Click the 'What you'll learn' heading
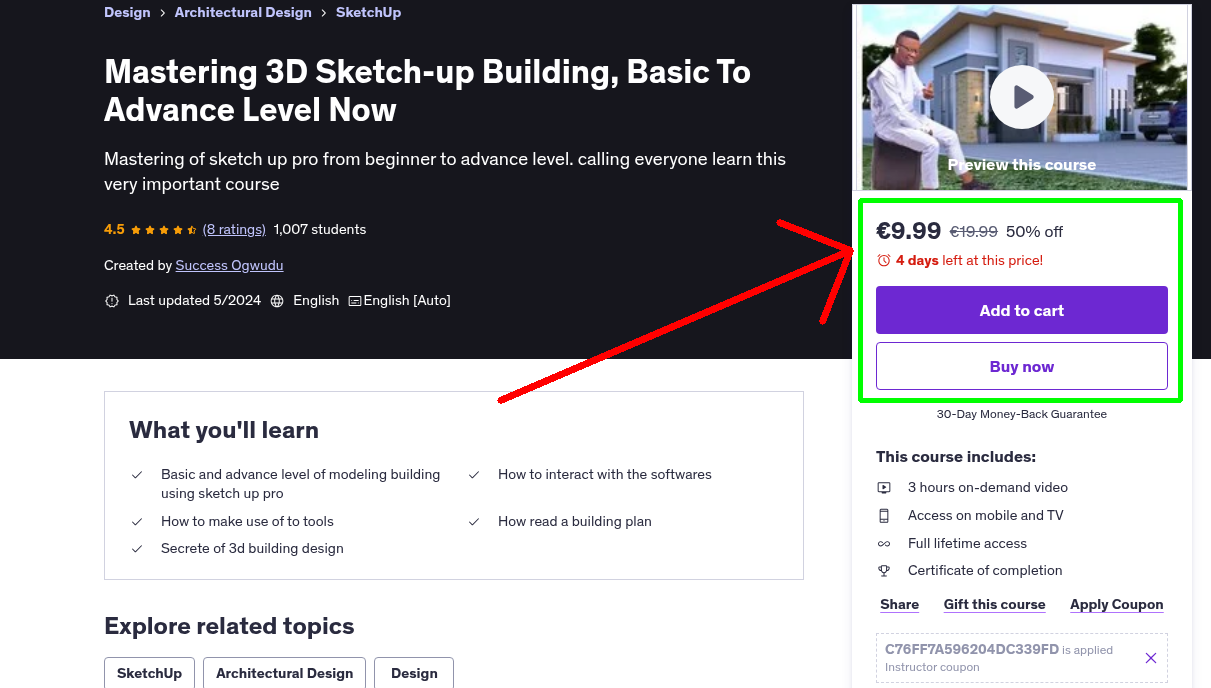This screenshot has height=688, width=1211. click(224, 431)
